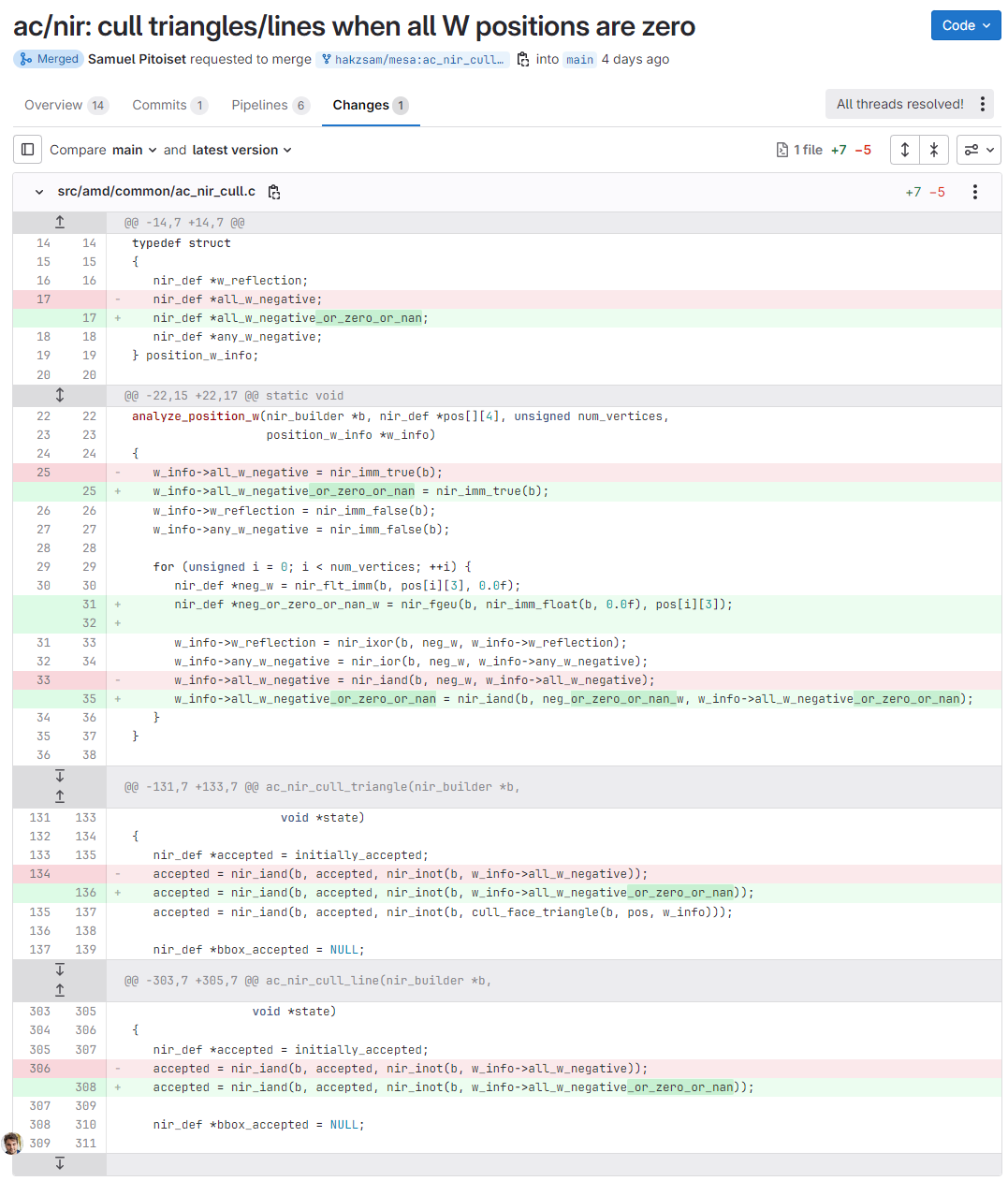Collapse the src/amd/common/ac_nir_cull.c diff

coord(38,192)
